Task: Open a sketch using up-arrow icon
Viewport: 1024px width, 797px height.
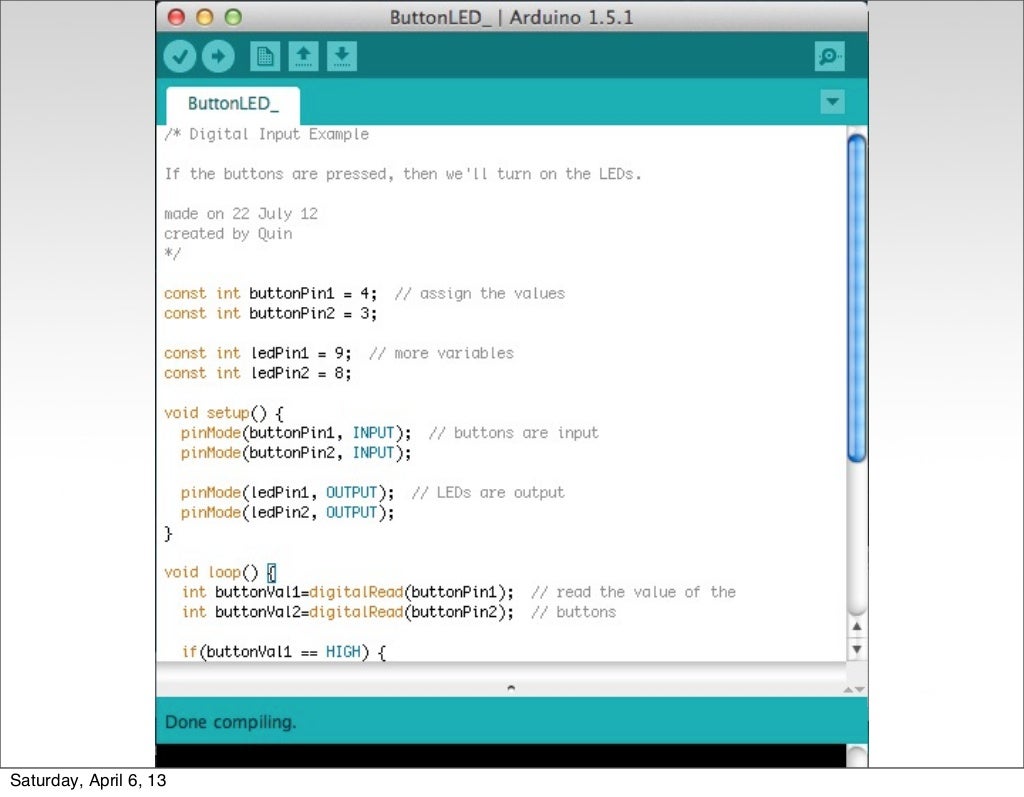Action: (x=304, y=57)
